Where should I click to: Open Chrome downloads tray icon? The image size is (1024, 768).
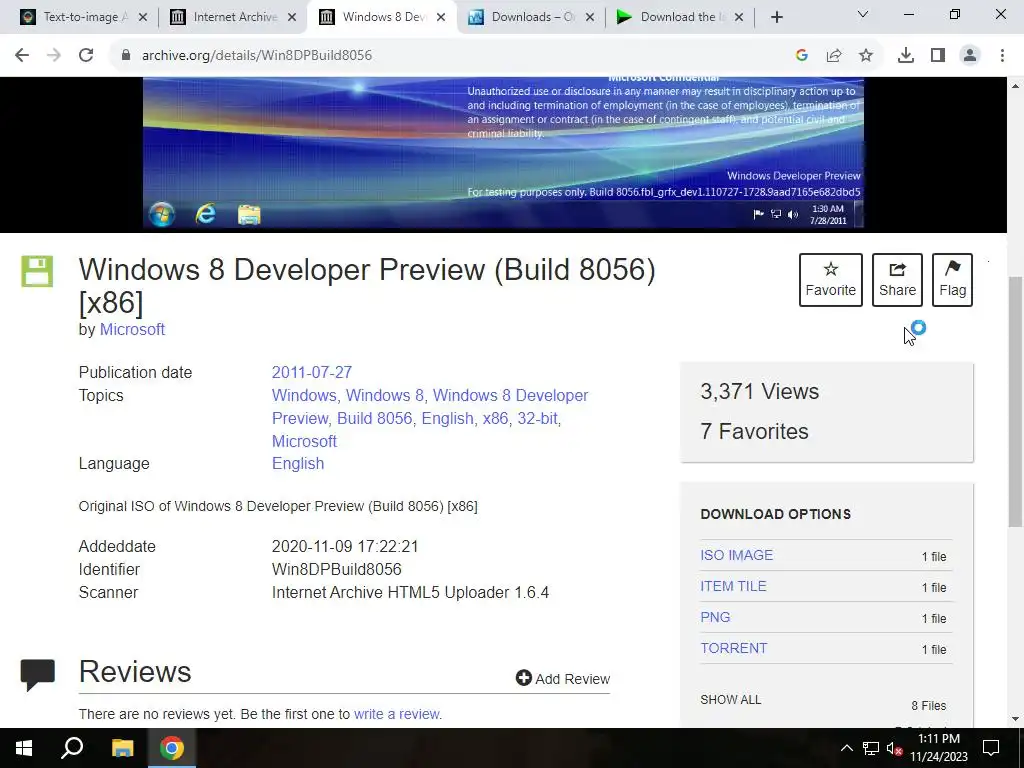[906, 56]
